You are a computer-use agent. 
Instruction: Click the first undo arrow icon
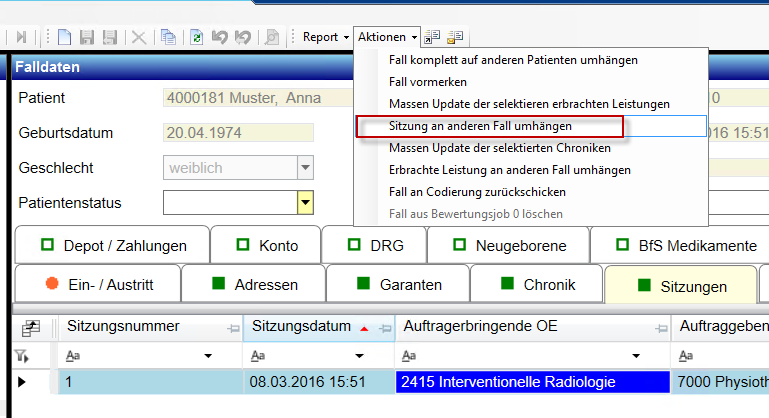[220, 37]
